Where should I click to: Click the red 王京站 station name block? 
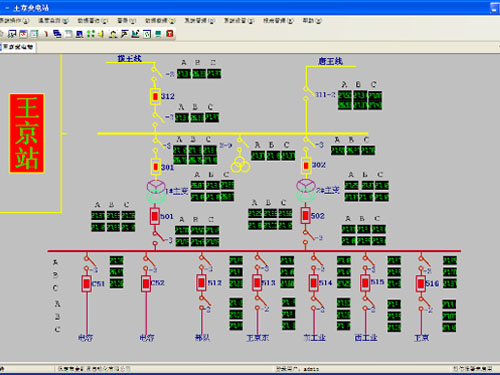[27, 133]
